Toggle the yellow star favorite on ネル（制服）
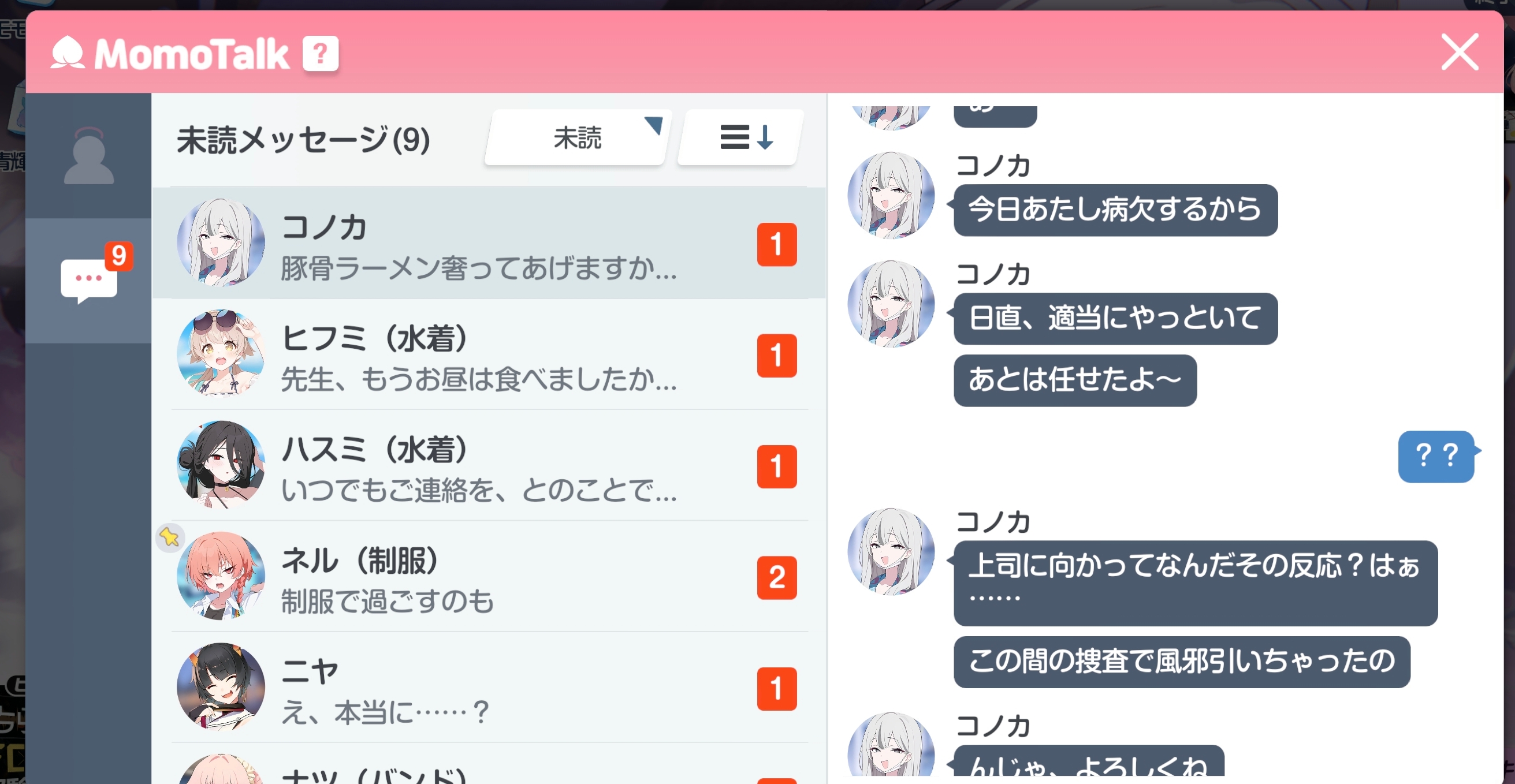Image resolution: width=1515 pixels, height=784 pixels. click(170, 537)
